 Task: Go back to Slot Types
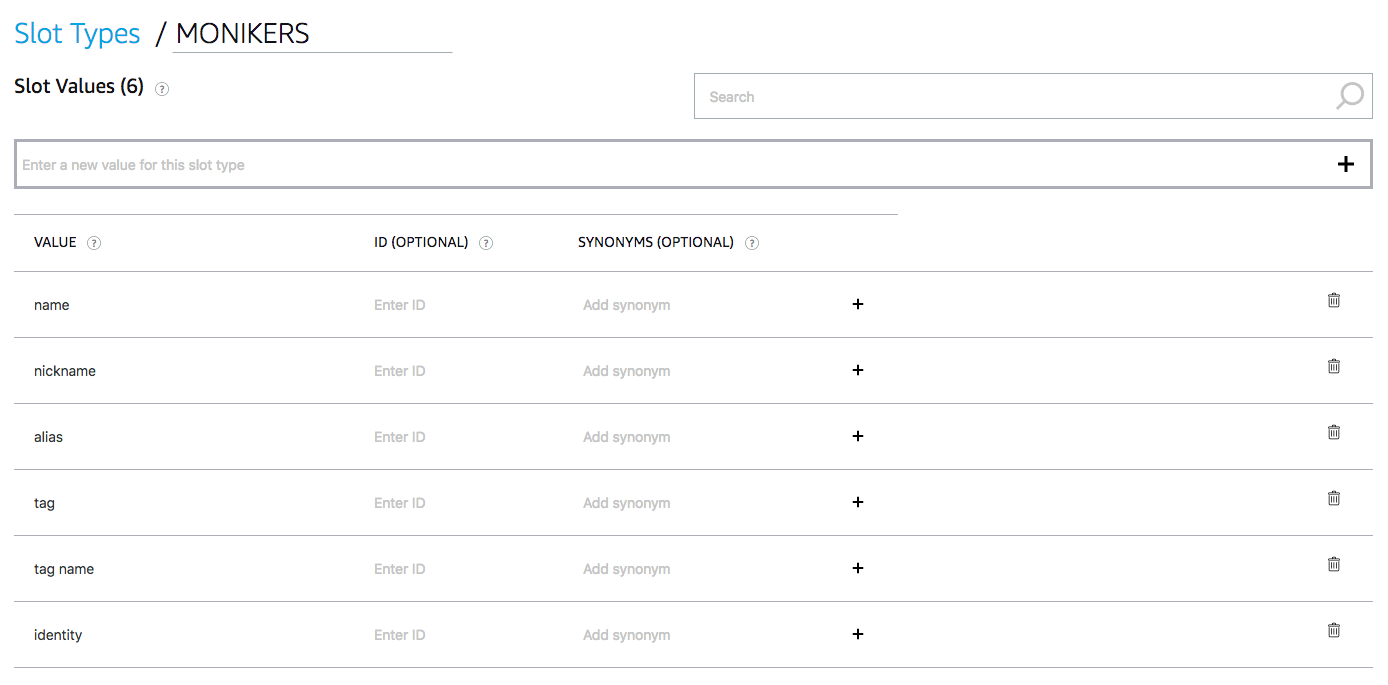pyautogui.click(x=77, y=33)
